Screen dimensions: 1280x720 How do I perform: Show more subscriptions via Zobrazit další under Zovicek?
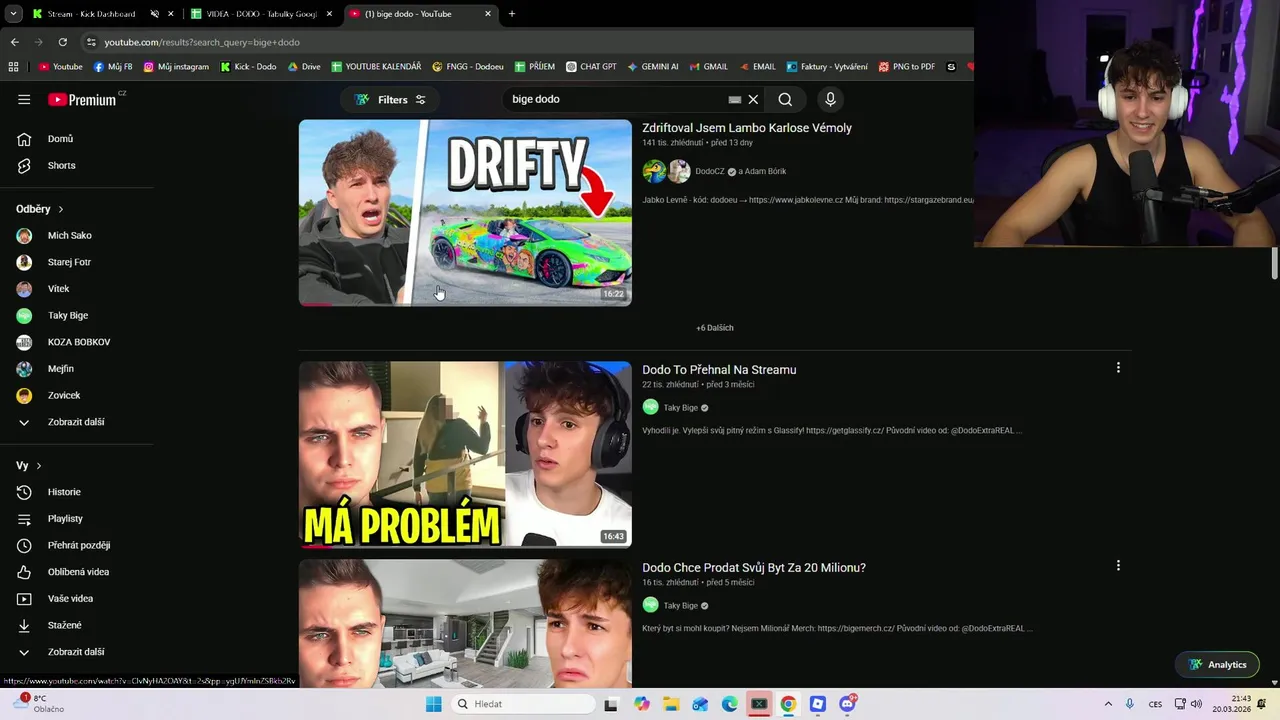click(x=77, y=422)
